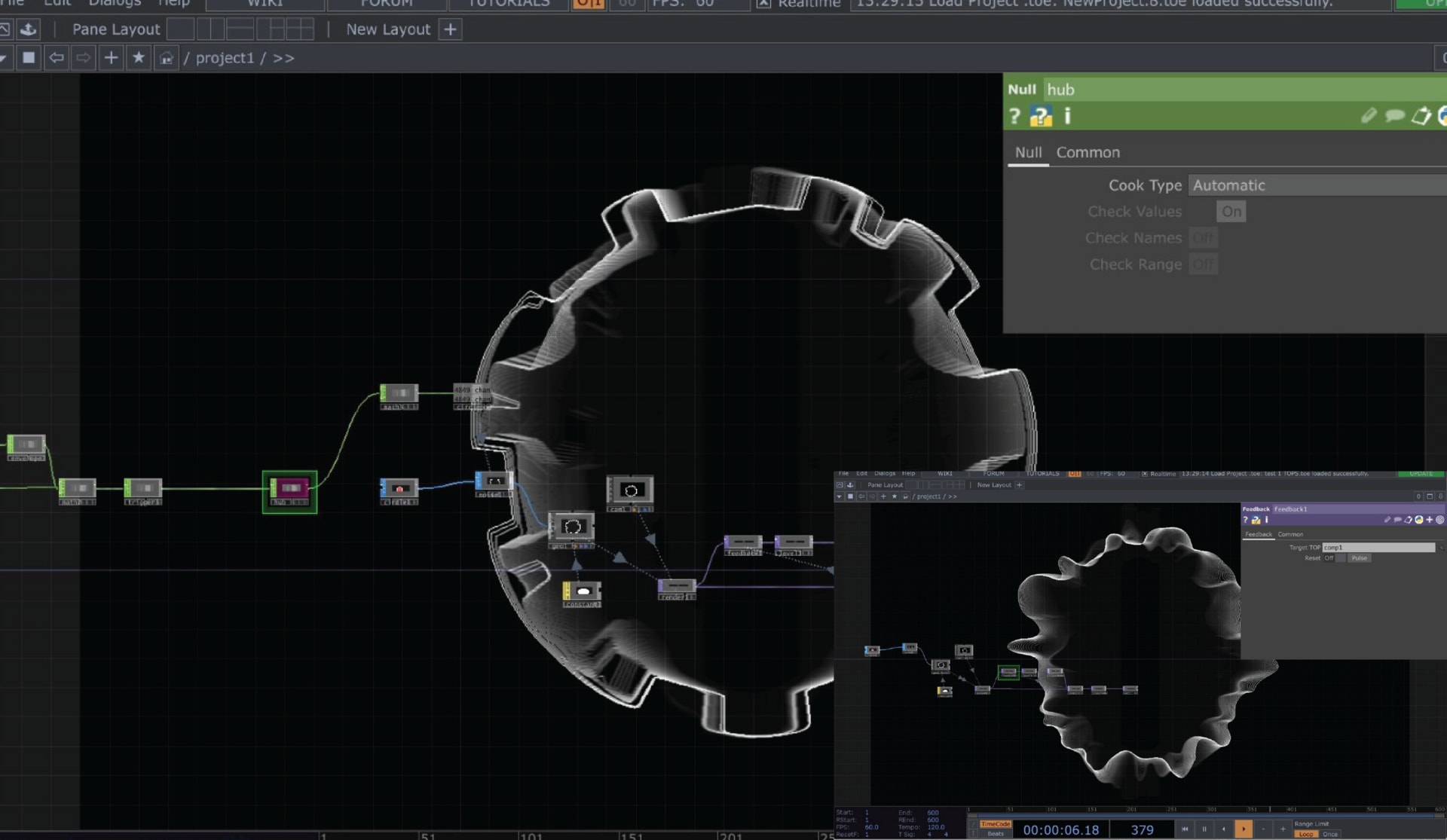Screen dimensions: 1447x840
Task: Set range limit to Loop
Action: click(x=1306, y=834)
